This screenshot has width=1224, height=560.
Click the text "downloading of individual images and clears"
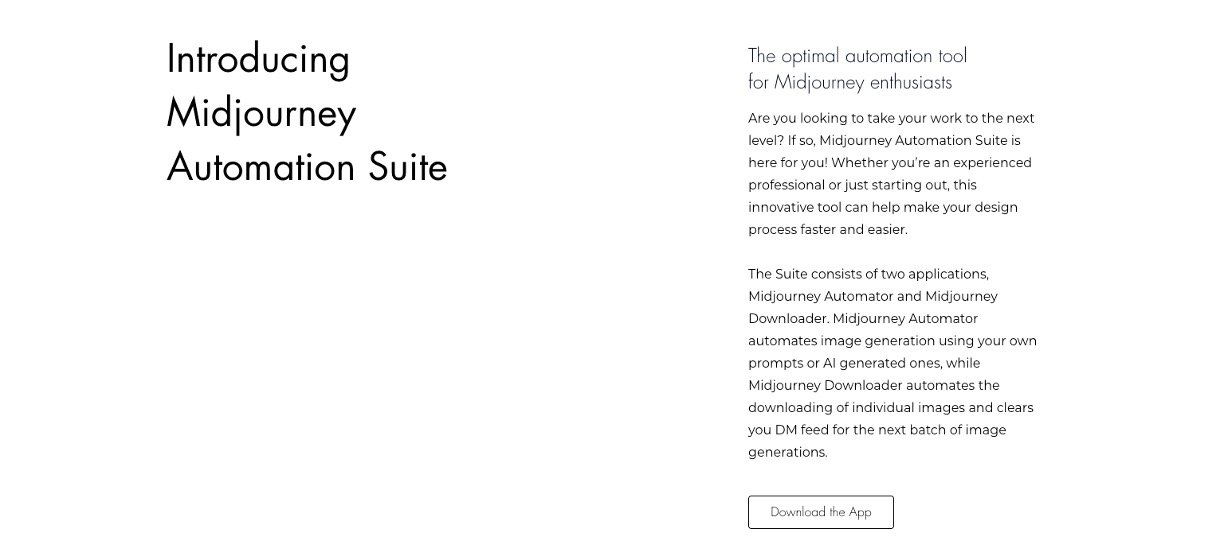click(890, 408)
